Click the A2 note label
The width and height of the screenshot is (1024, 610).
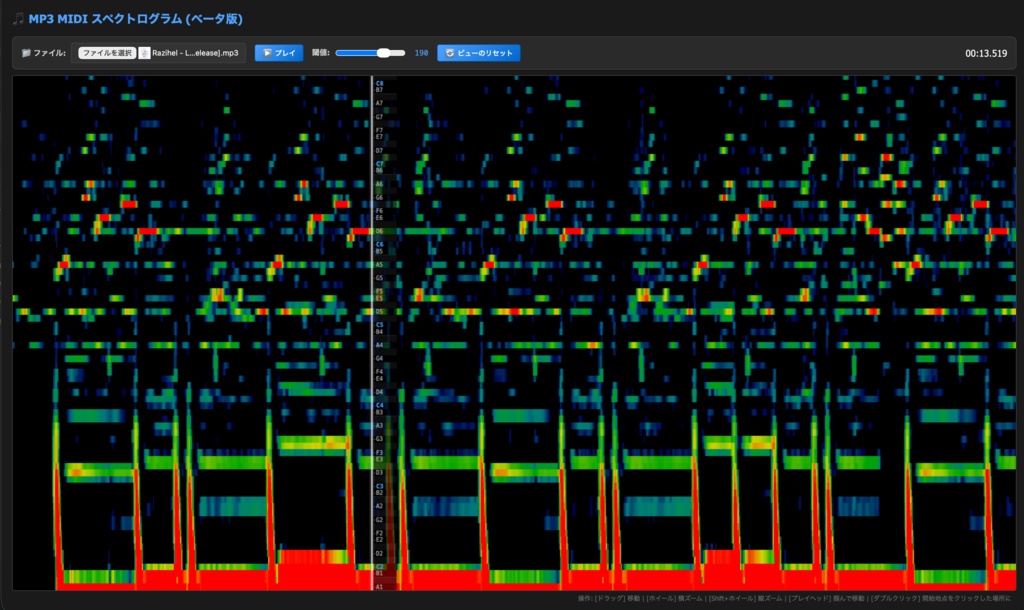pos(379,506)
